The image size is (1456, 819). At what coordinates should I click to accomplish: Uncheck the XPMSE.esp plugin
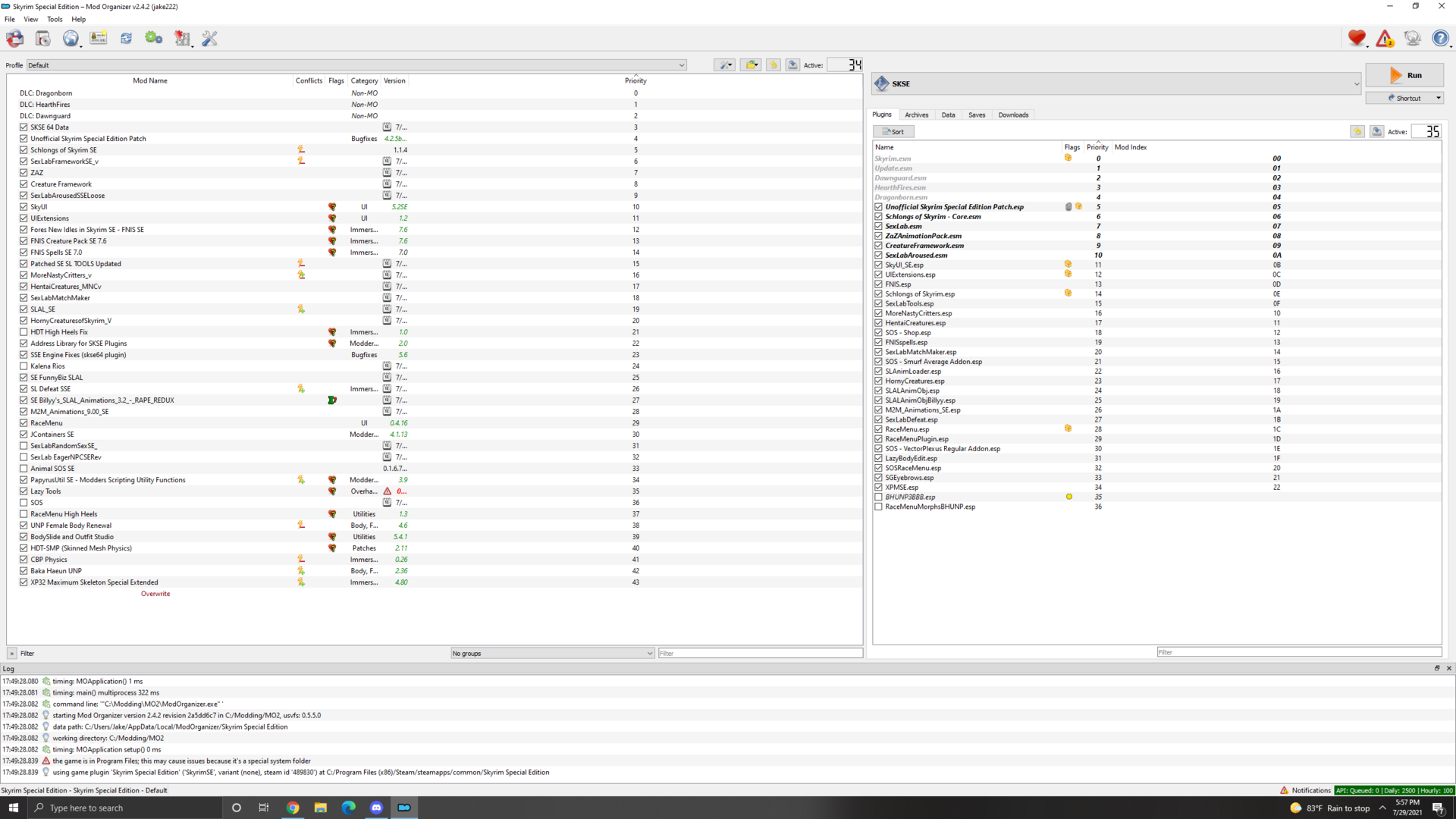coord(878,488)
